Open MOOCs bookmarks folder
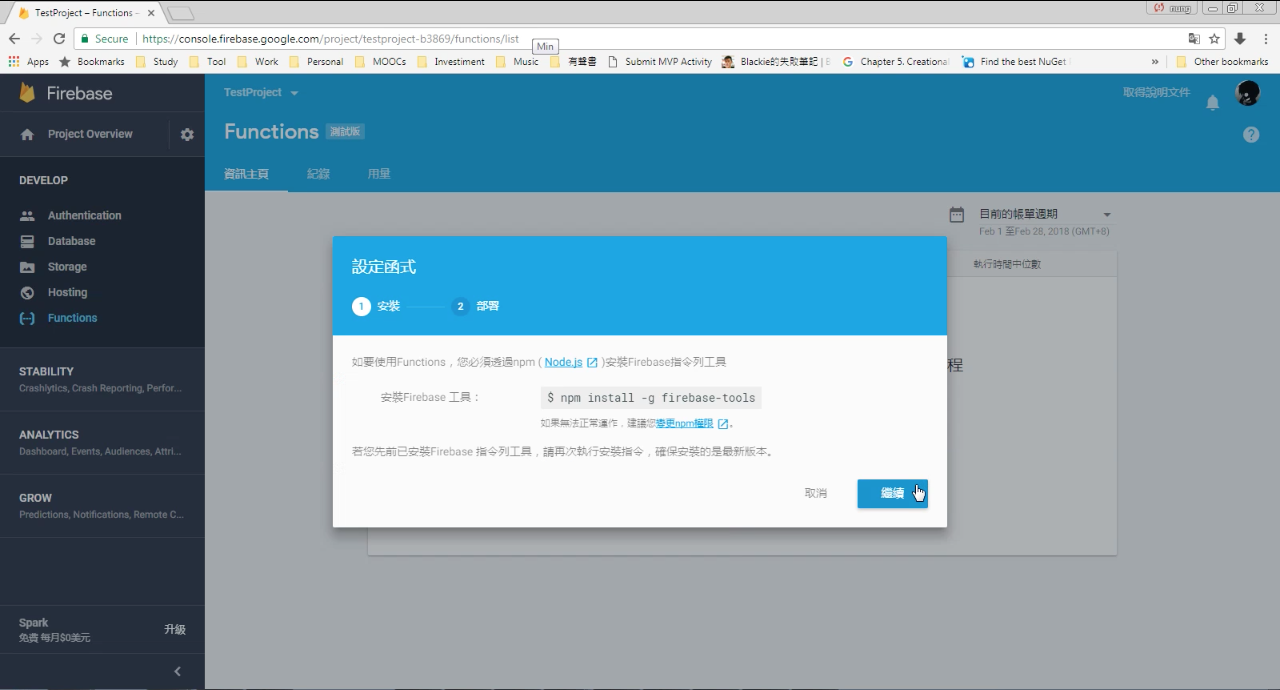The width and height of the screenshot is (1280, 690). tap(381, 61)
